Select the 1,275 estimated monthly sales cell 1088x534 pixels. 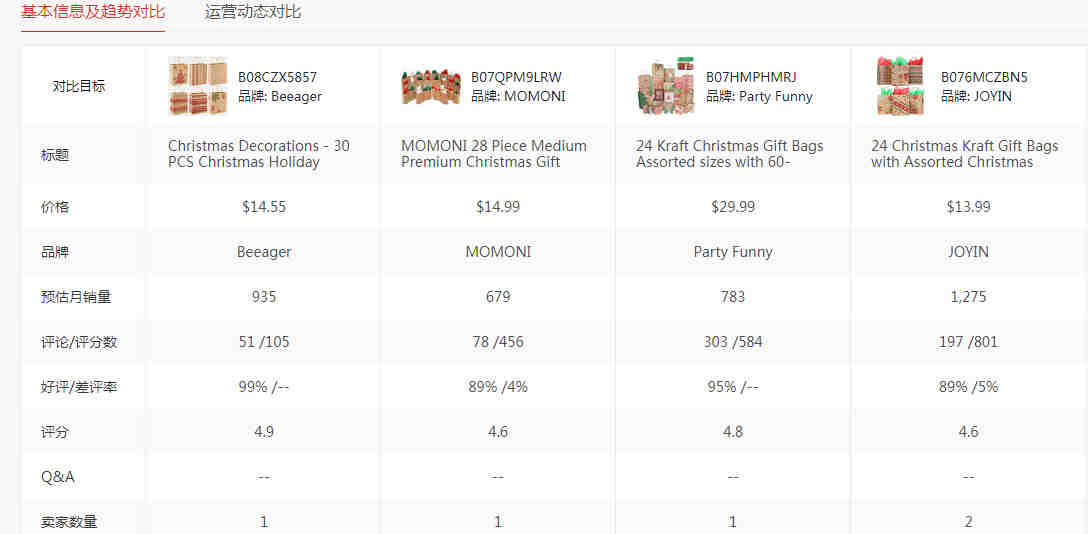click(969, 297)
